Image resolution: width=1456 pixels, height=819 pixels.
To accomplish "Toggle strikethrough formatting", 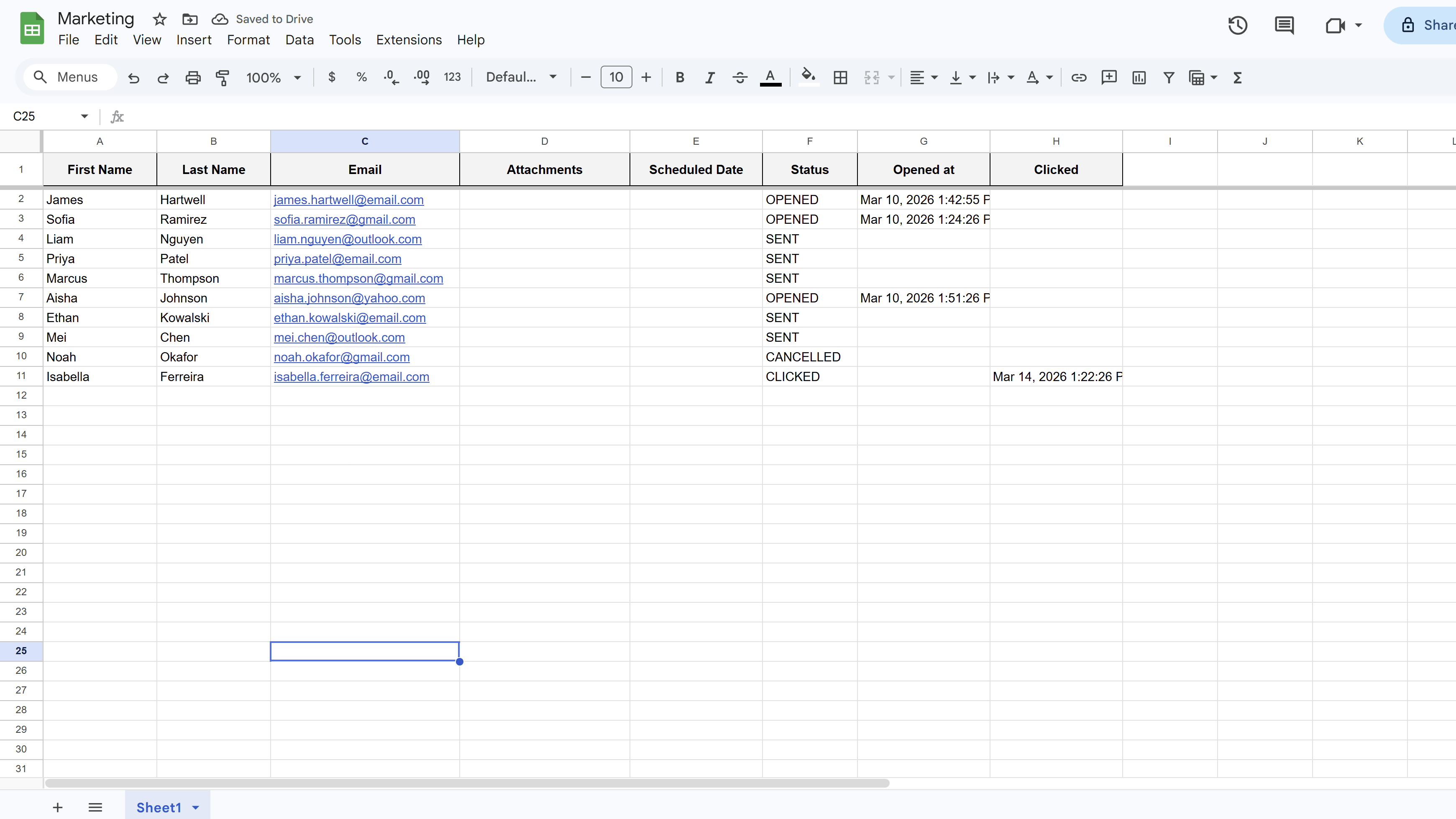I will click(x=740, y=77).
